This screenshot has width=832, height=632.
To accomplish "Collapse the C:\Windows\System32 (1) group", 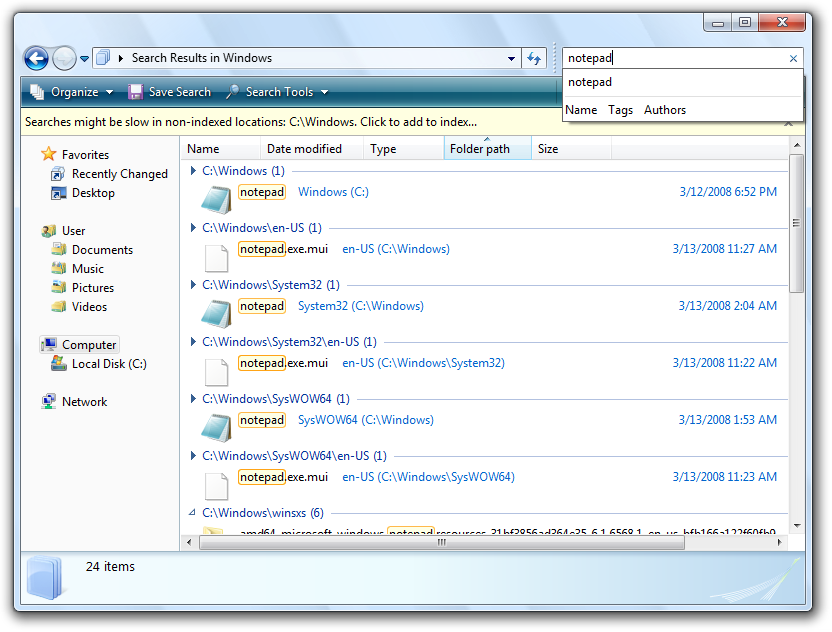I will [x=193, y=285].
